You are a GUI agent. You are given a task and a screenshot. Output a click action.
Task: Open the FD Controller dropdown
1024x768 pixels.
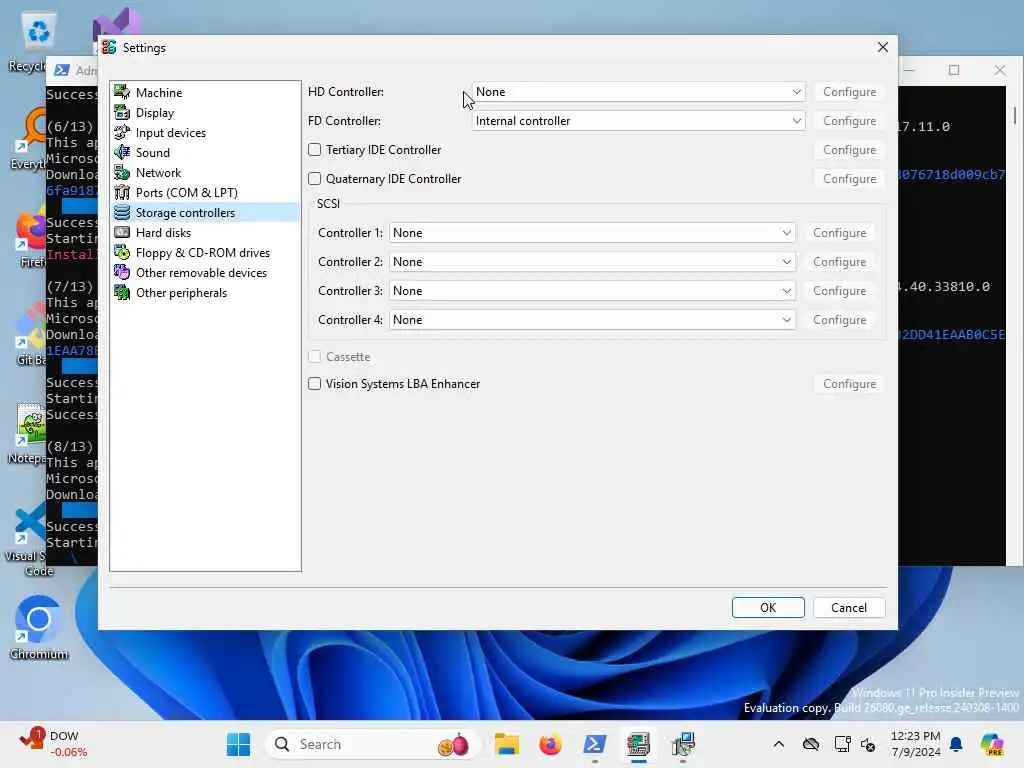[638, 121]
